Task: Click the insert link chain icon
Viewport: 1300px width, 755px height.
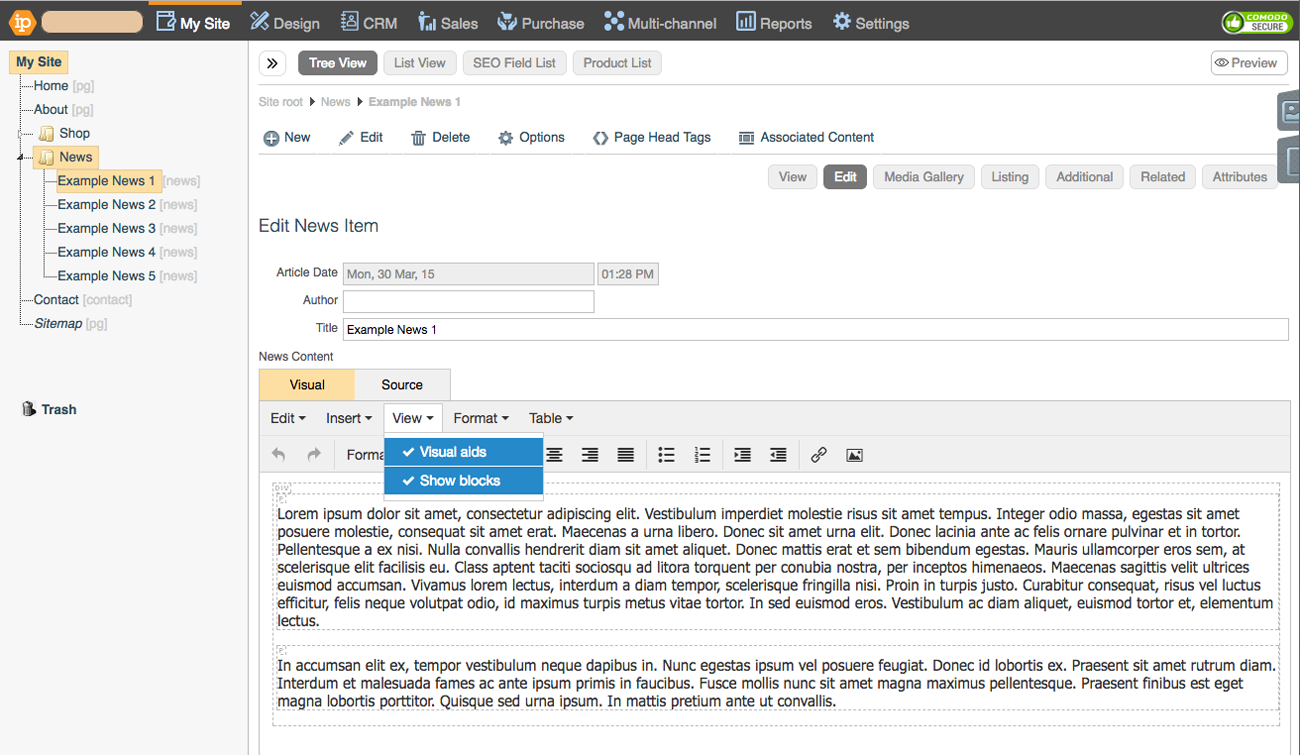Action: pyautogui.click(x=818, y=455)
